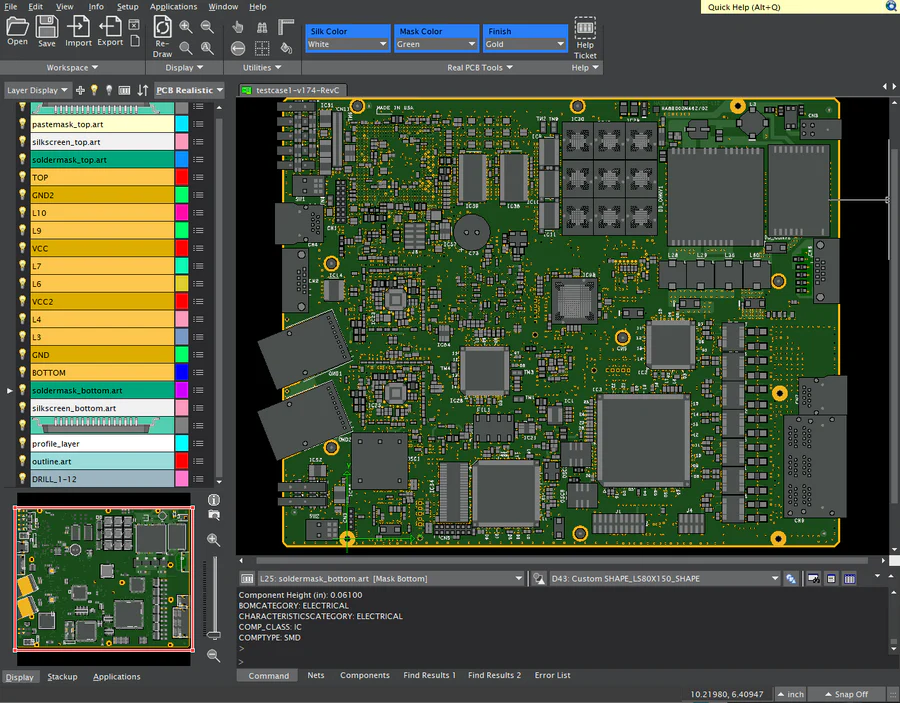Click the red color swatch beside VCC2 layer
900x703 pixels.
click(x=183, y=301)
